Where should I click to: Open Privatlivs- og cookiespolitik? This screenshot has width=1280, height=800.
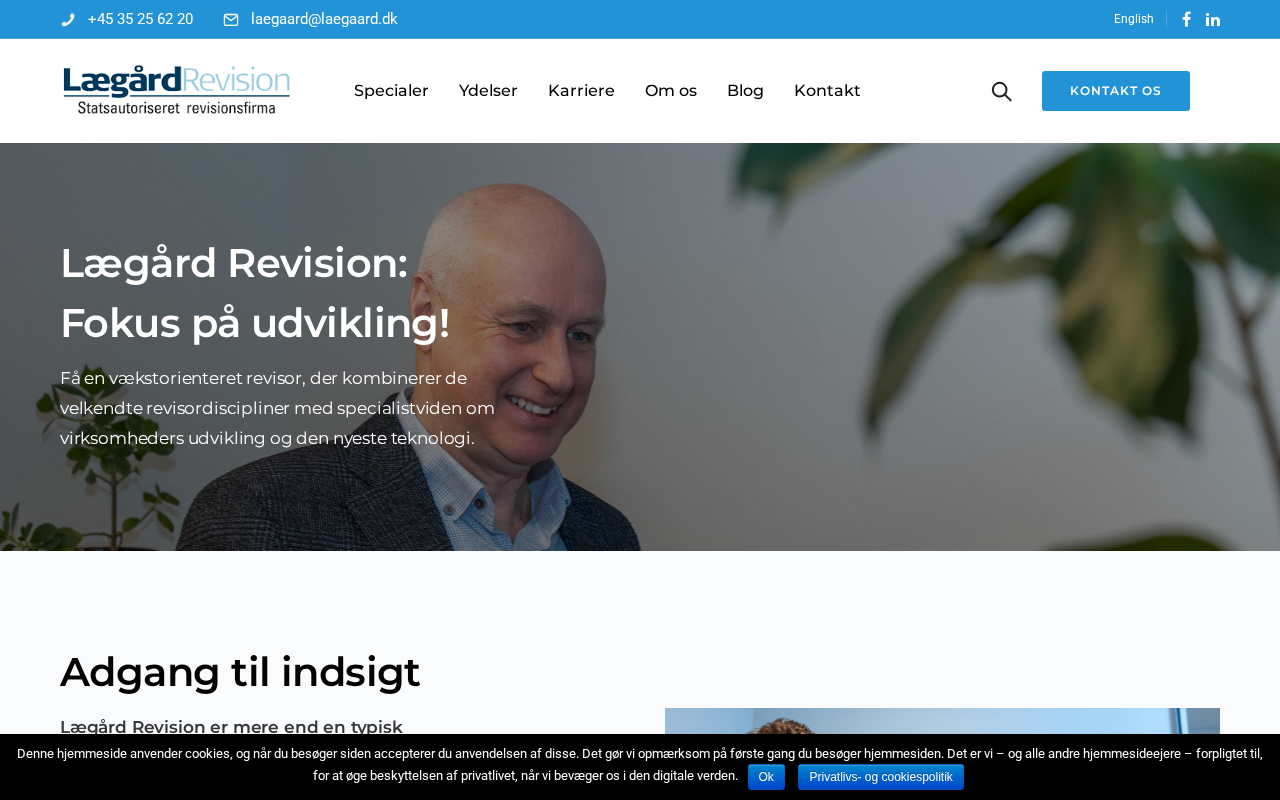[x=881, y=777]
